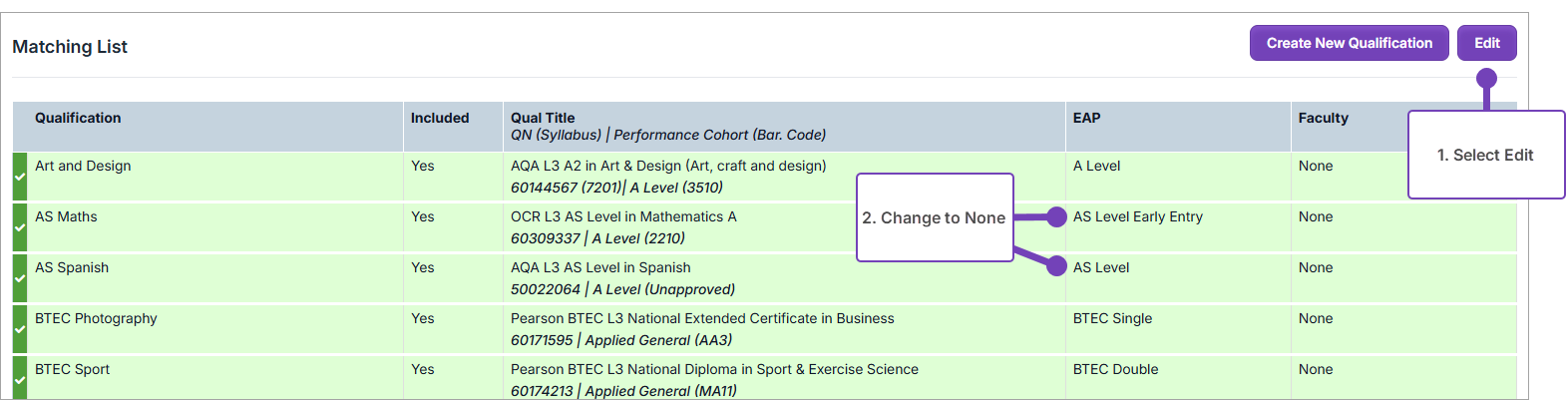Click green checkmark beside Art and Design
The width and height of the screenshot is (1568, 400).
(x=20, y=177)
